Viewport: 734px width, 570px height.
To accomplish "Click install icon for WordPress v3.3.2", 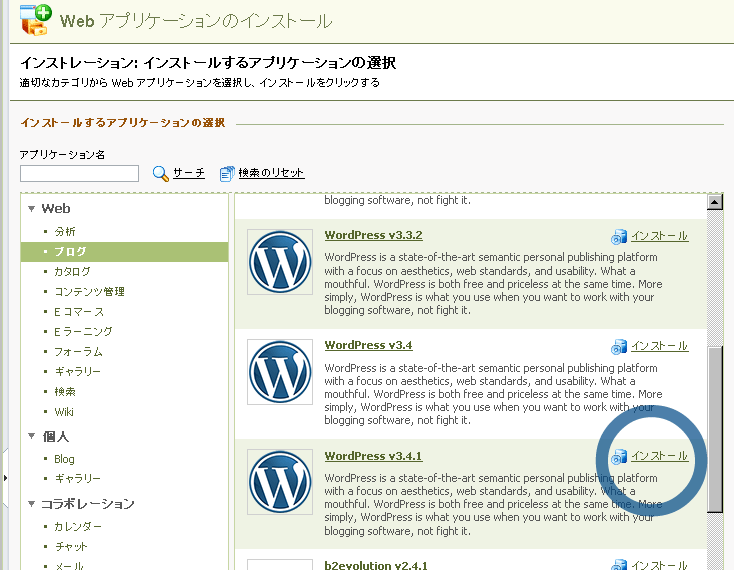I will click(x=619, y=236).
